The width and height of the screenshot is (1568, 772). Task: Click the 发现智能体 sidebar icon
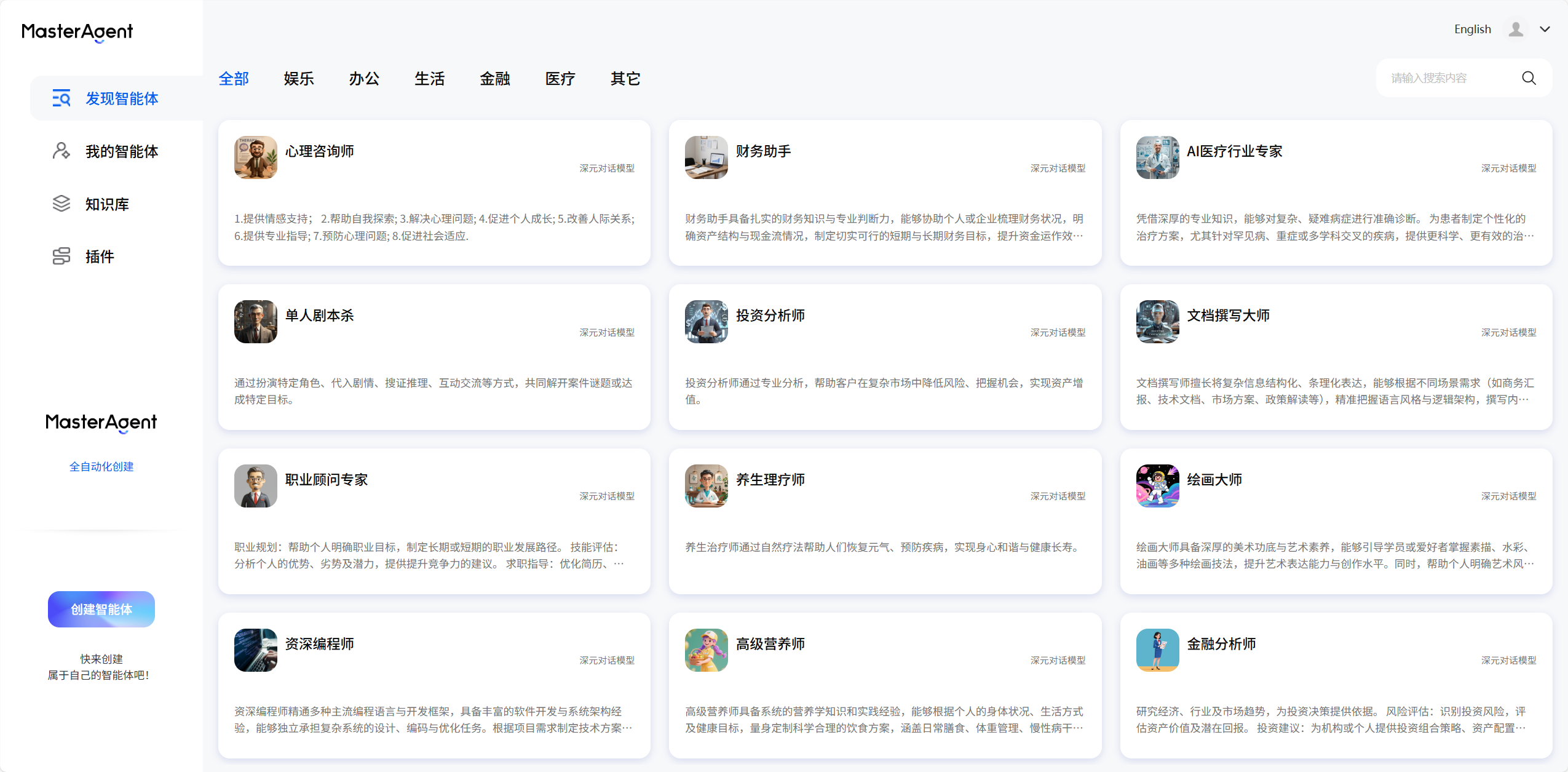(61, 98)
